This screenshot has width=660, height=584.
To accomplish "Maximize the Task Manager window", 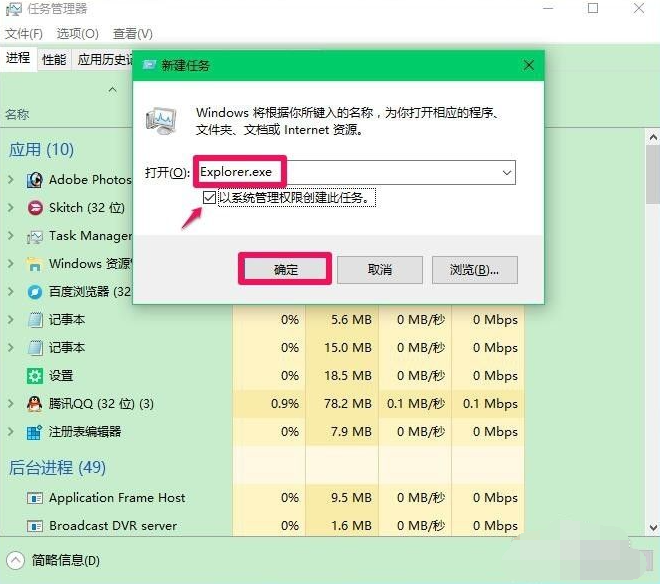I will [x=593, y=8].
